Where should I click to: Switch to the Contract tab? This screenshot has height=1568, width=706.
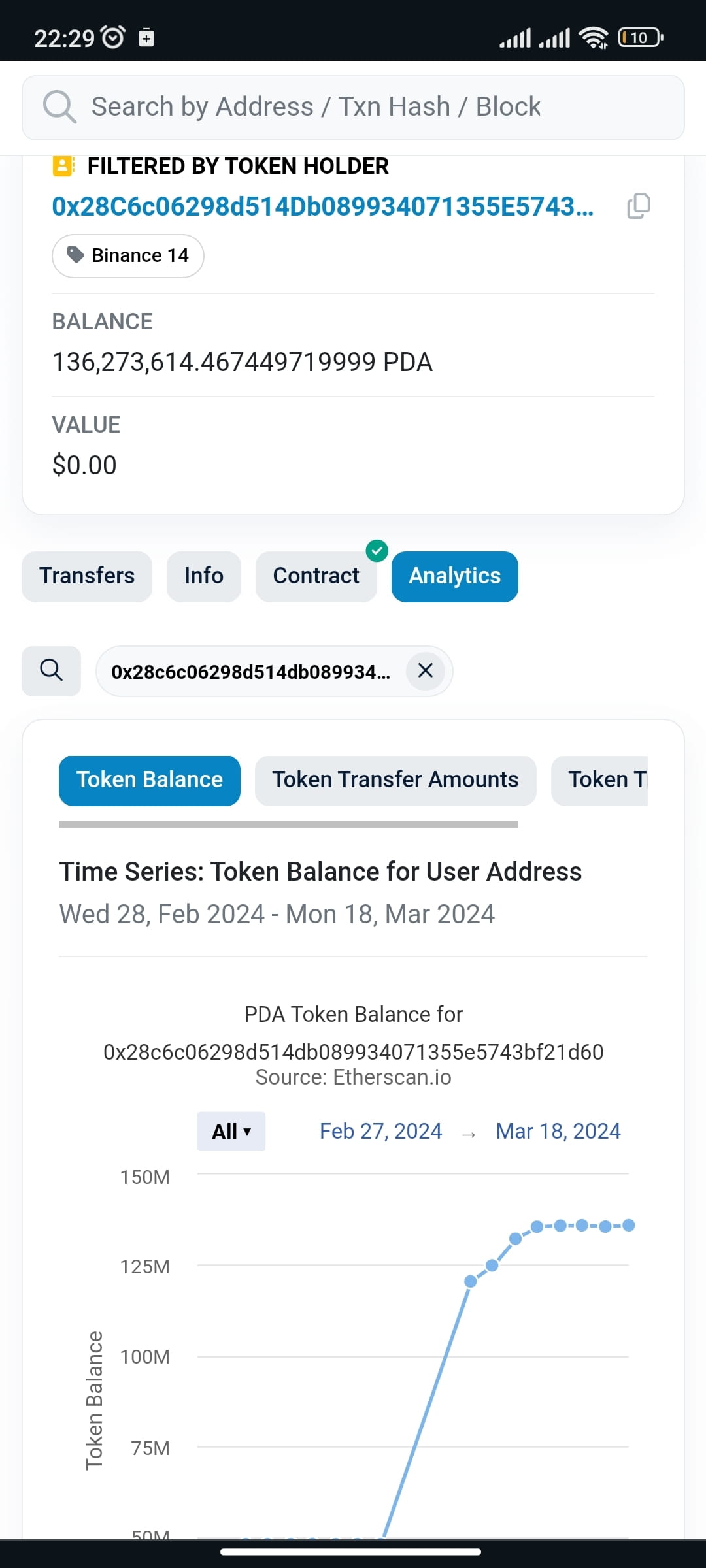(316, 576)
